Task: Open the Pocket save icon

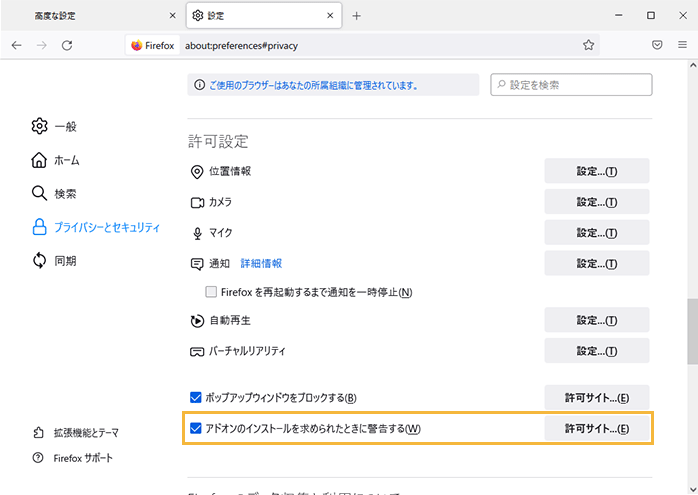Action: [657, 45]
